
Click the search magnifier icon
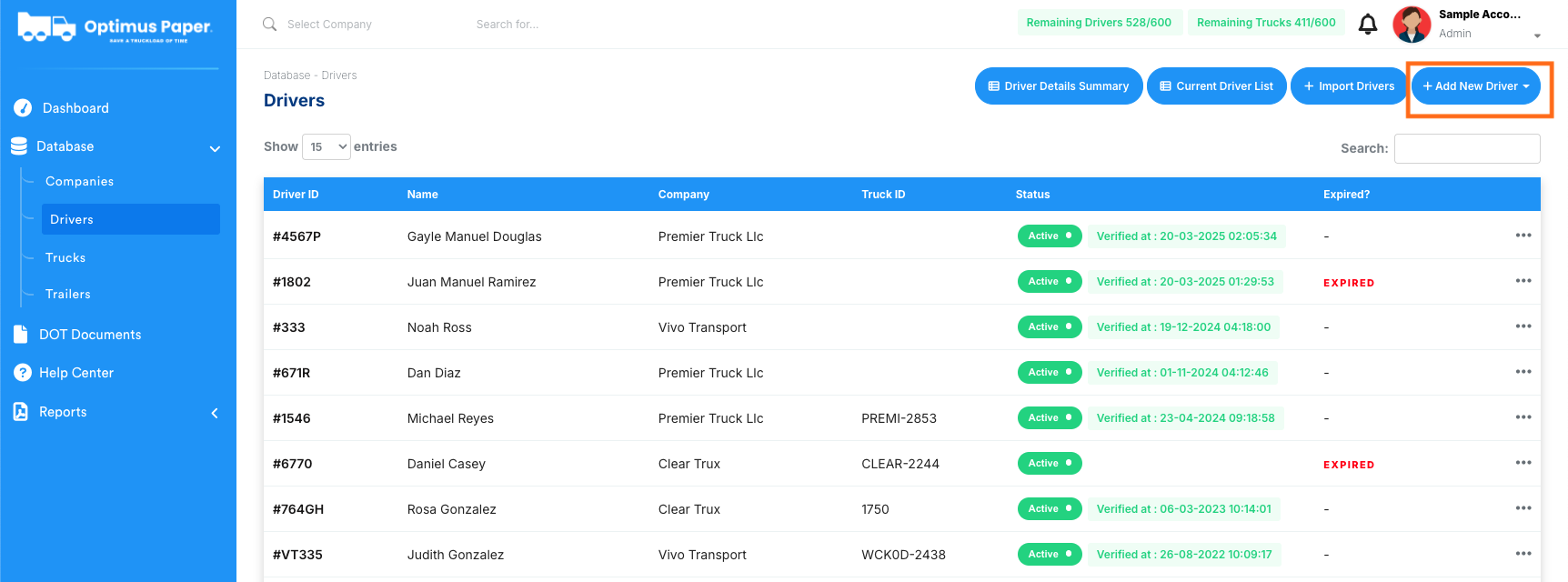(x=269, y=24)
